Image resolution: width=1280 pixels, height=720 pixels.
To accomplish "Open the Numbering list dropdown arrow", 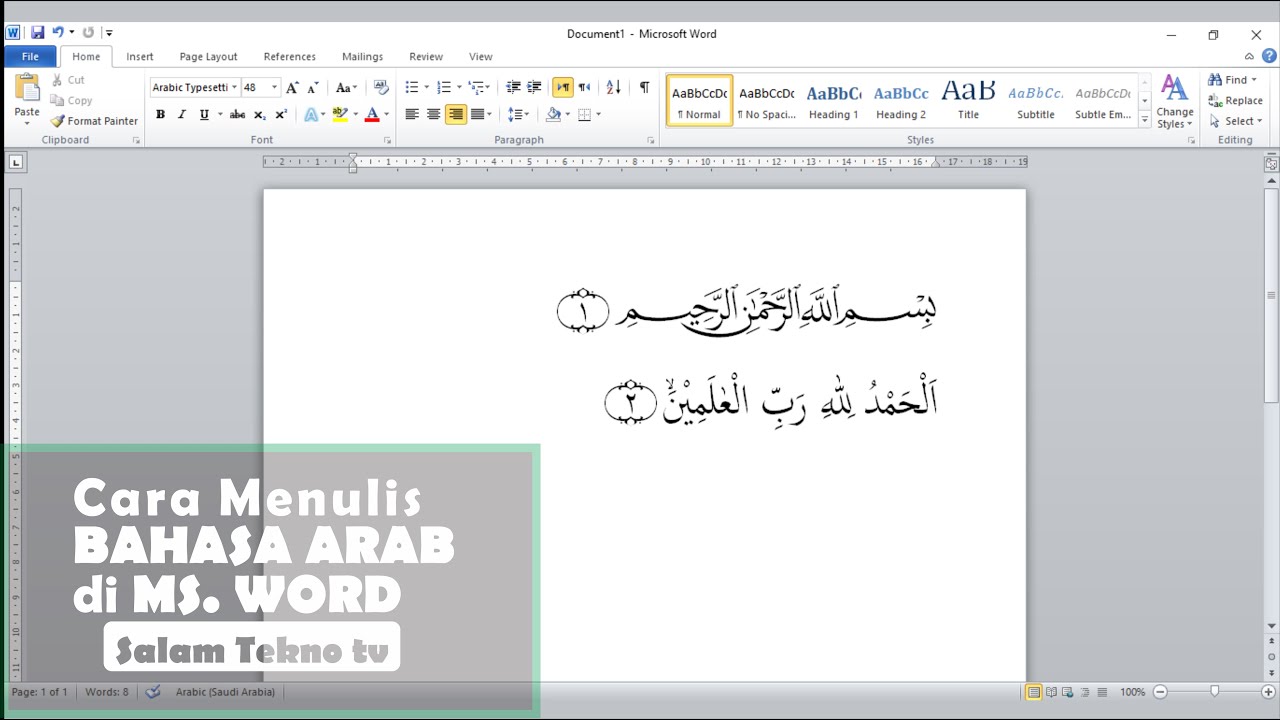I will (x=459, y=88).
